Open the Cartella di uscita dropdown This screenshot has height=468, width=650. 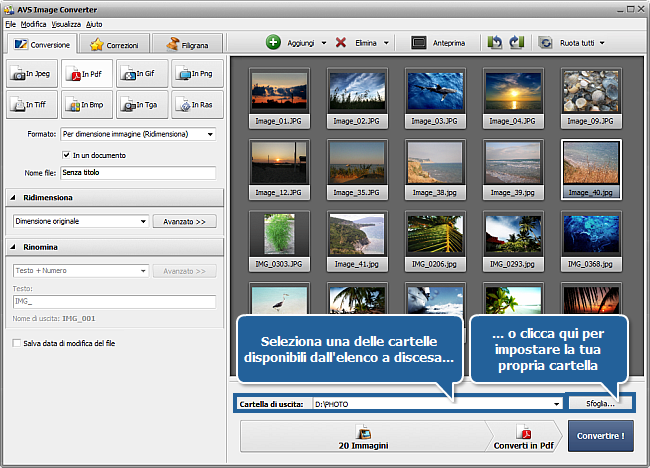(x=556, y=404)
